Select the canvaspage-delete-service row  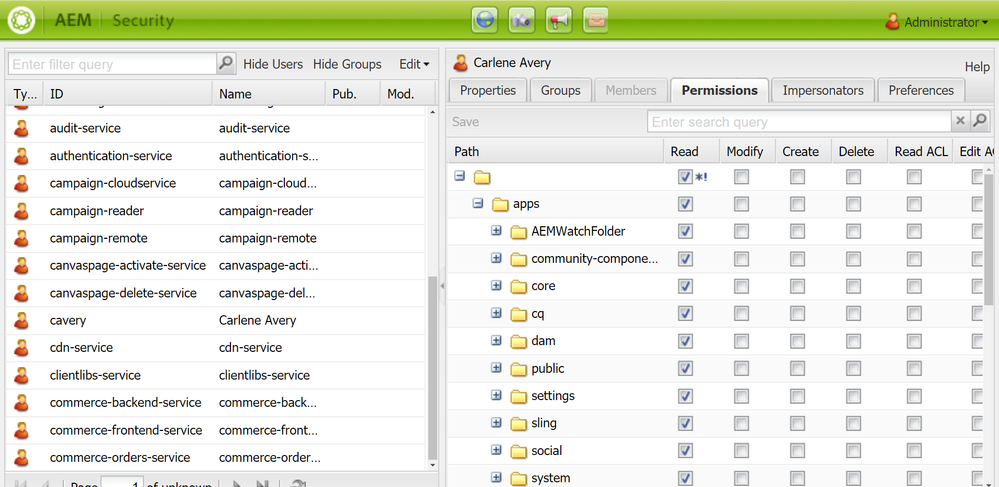tap(217, 293)
